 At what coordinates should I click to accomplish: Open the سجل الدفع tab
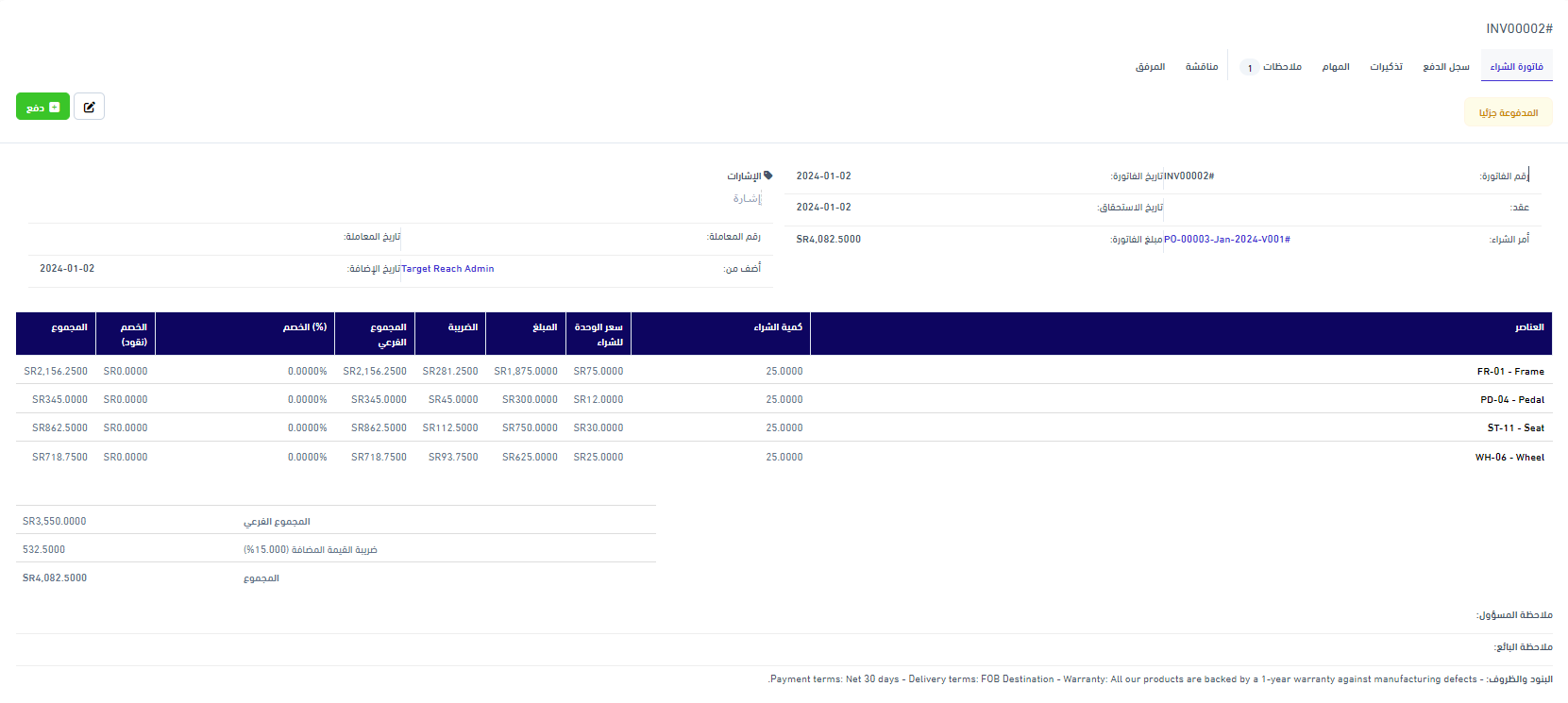[1445, 67]
